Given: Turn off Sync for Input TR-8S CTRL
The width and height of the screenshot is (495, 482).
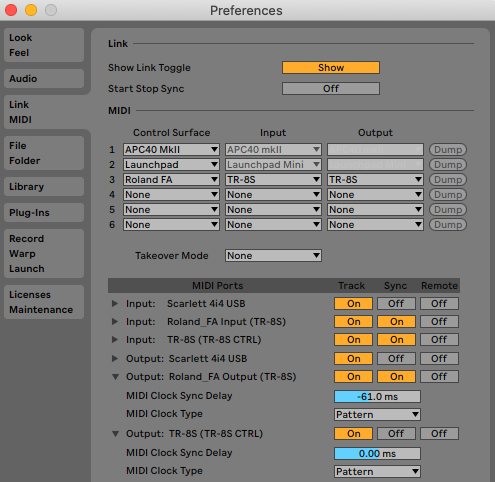Looking at the screenshot, I should (396, 340).
